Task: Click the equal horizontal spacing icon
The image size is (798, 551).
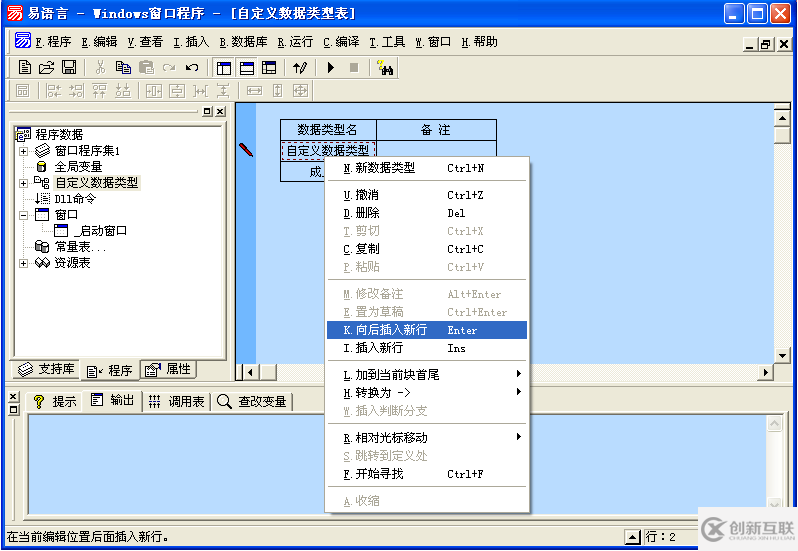Action: pyautogui.click(x=201, y=91)
